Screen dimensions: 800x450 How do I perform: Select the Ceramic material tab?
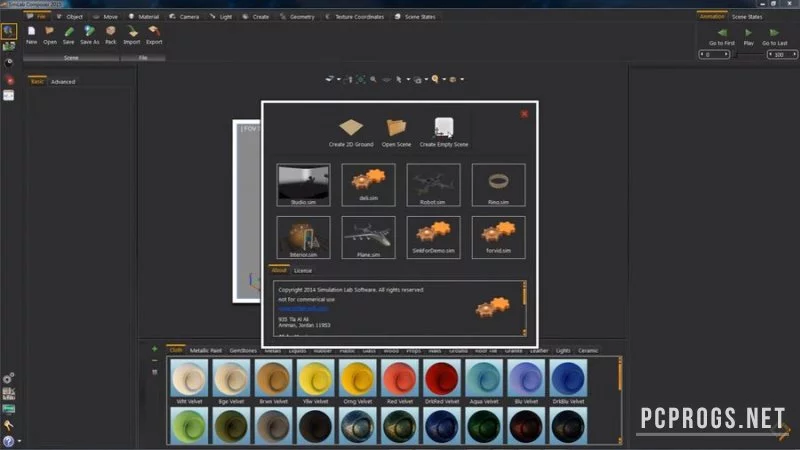(x=588, y=351)
